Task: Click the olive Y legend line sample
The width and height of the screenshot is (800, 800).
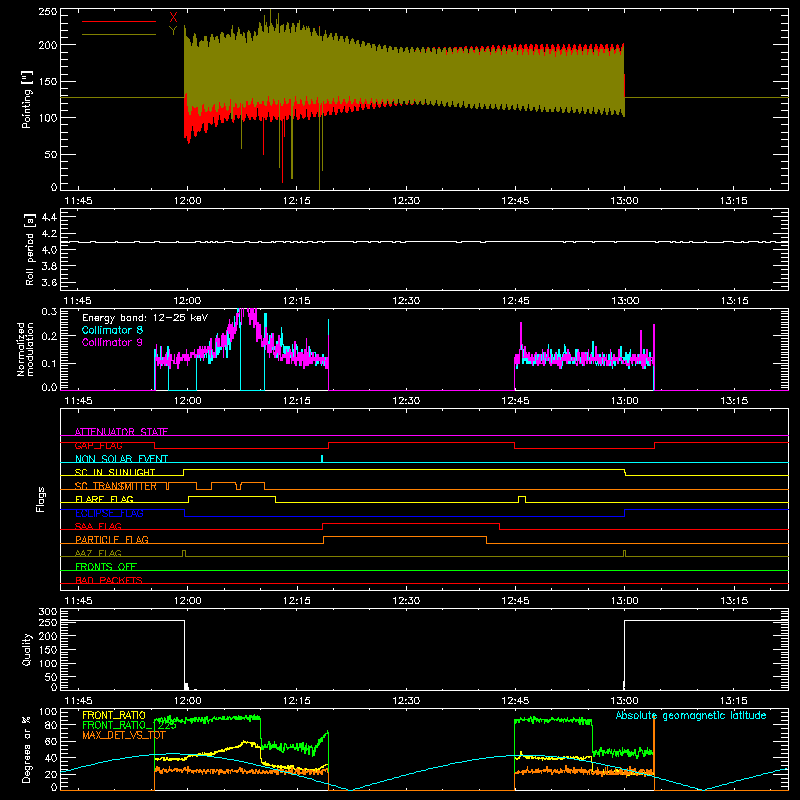Action: click(119, 35)
